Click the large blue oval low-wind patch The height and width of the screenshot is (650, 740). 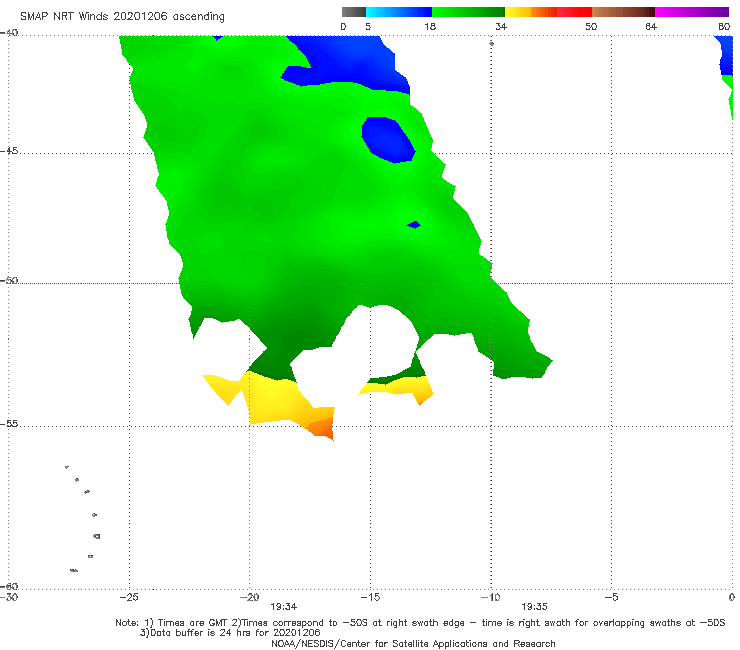[x=388, y=140]
